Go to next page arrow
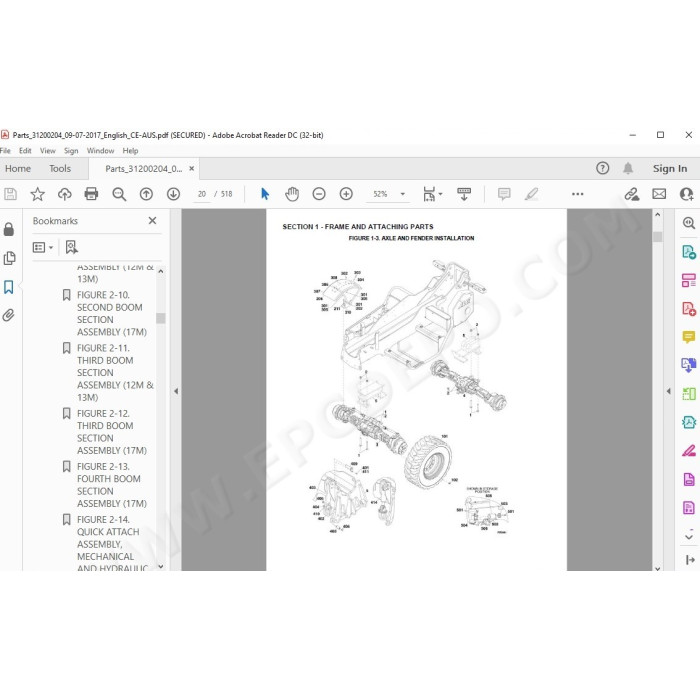This screenshot has height=700, width=700. [173, 194]
